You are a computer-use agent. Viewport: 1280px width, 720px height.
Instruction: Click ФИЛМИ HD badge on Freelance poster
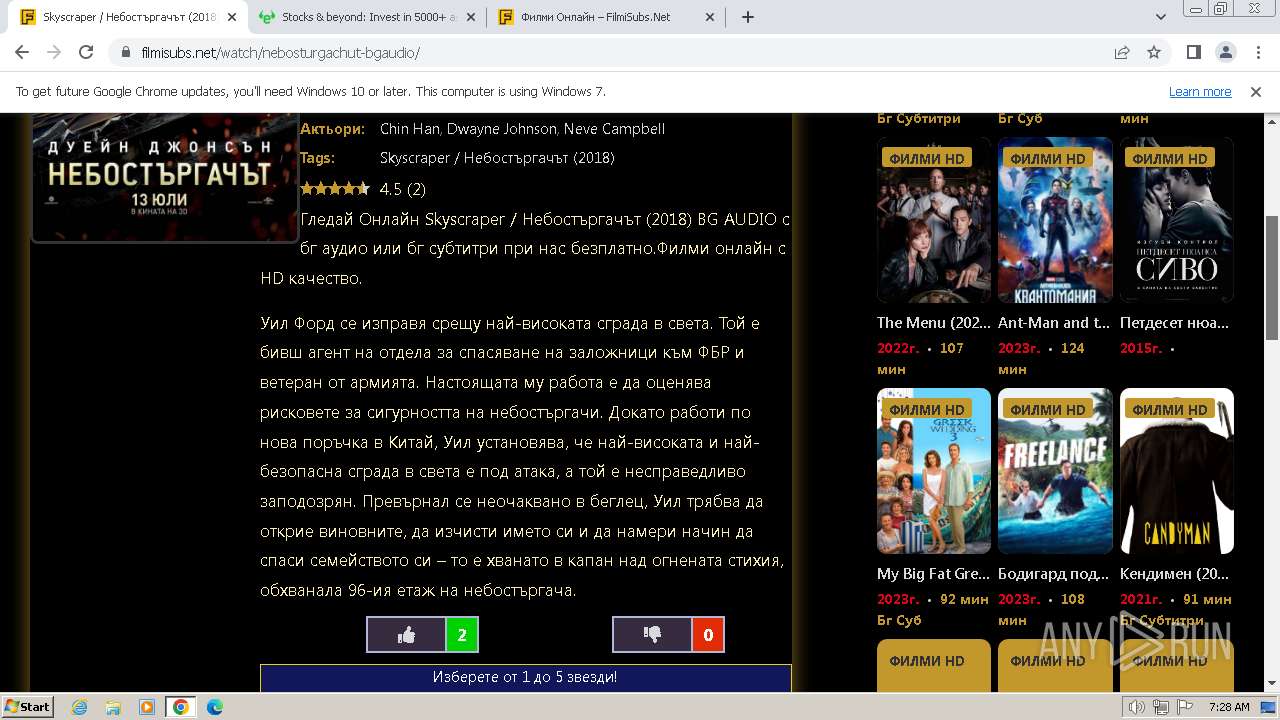click(1048, 409)
